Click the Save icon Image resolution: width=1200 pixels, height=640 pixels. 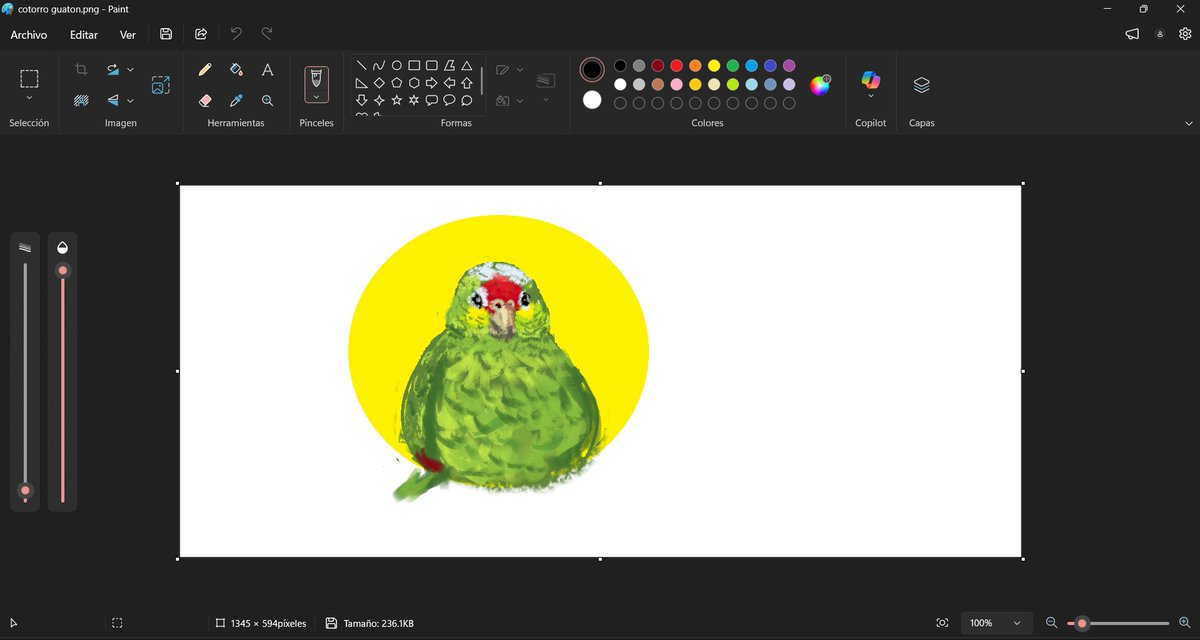click(166, 33)
